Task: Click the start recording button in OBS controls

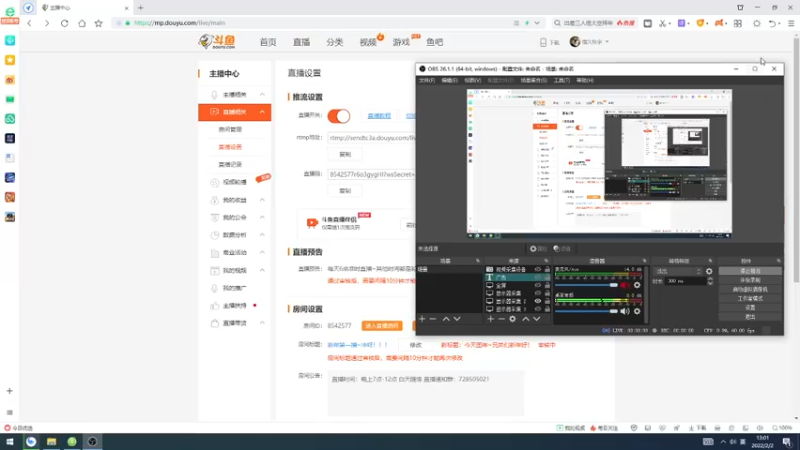Action: point(749,280)
